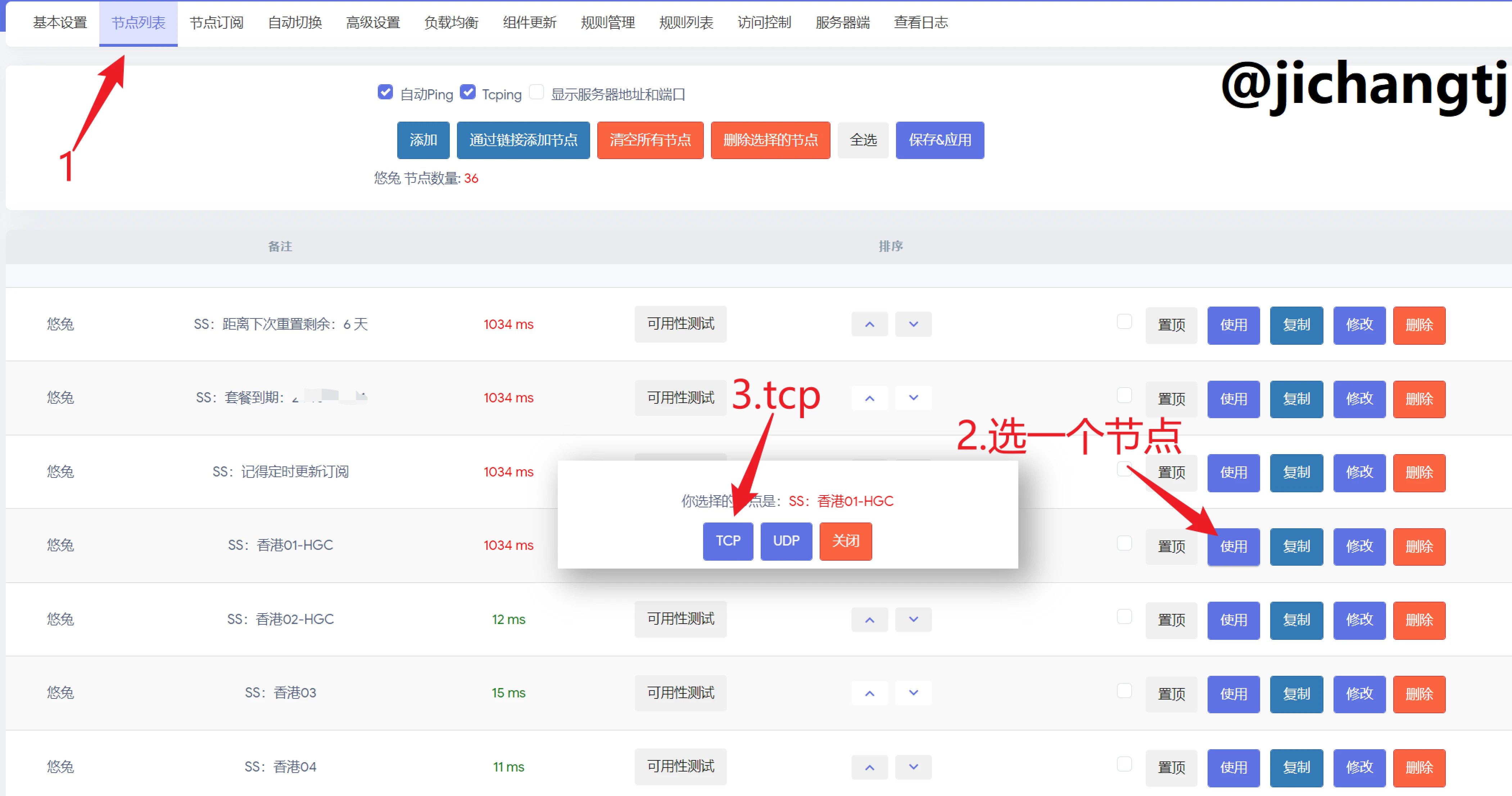Edit the 套餐到期 row with 修改
The width and height of the screenshot is (1512, 796).
[1359, 399]
